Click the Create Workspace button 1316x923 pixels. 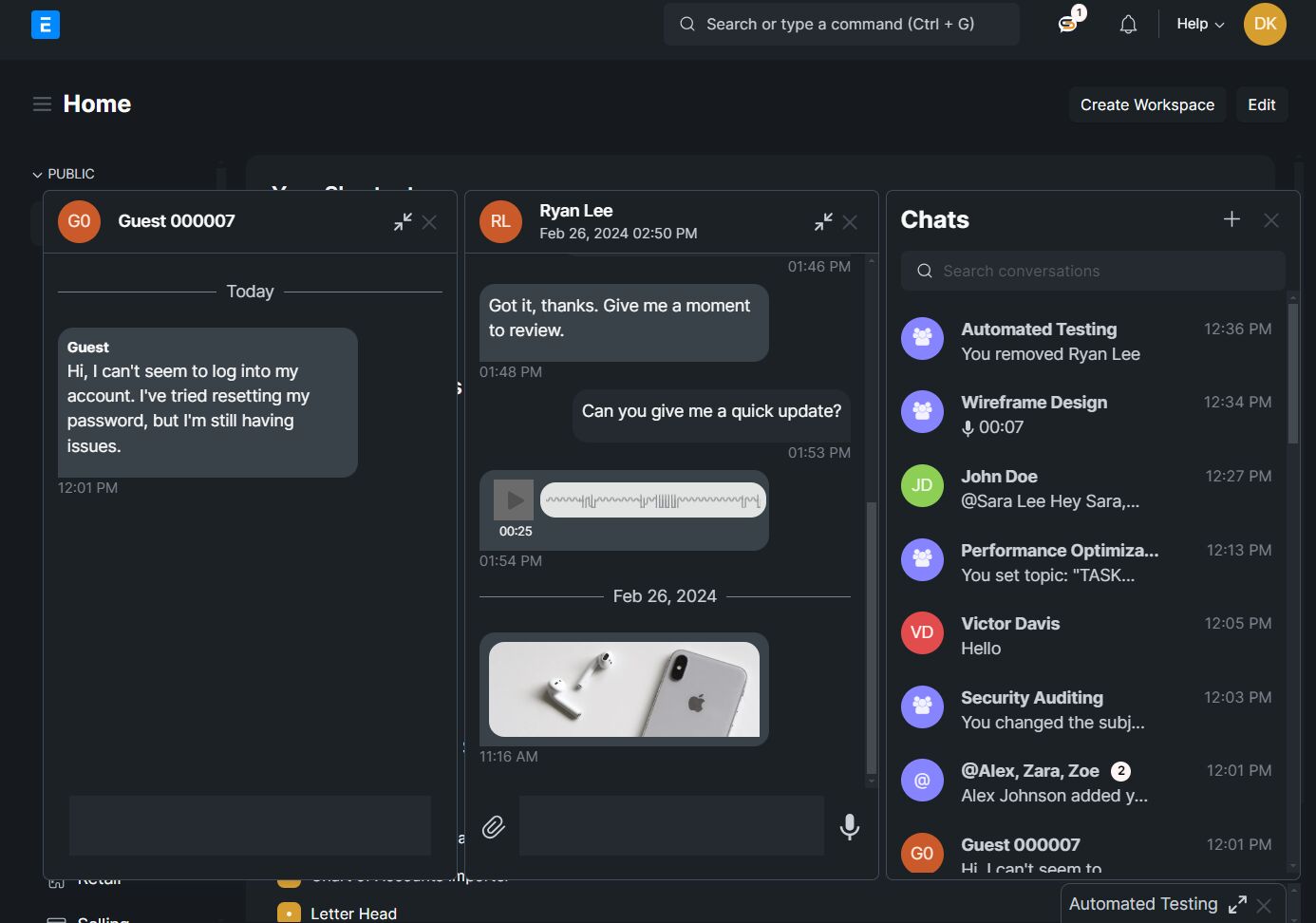(1147, 104)
